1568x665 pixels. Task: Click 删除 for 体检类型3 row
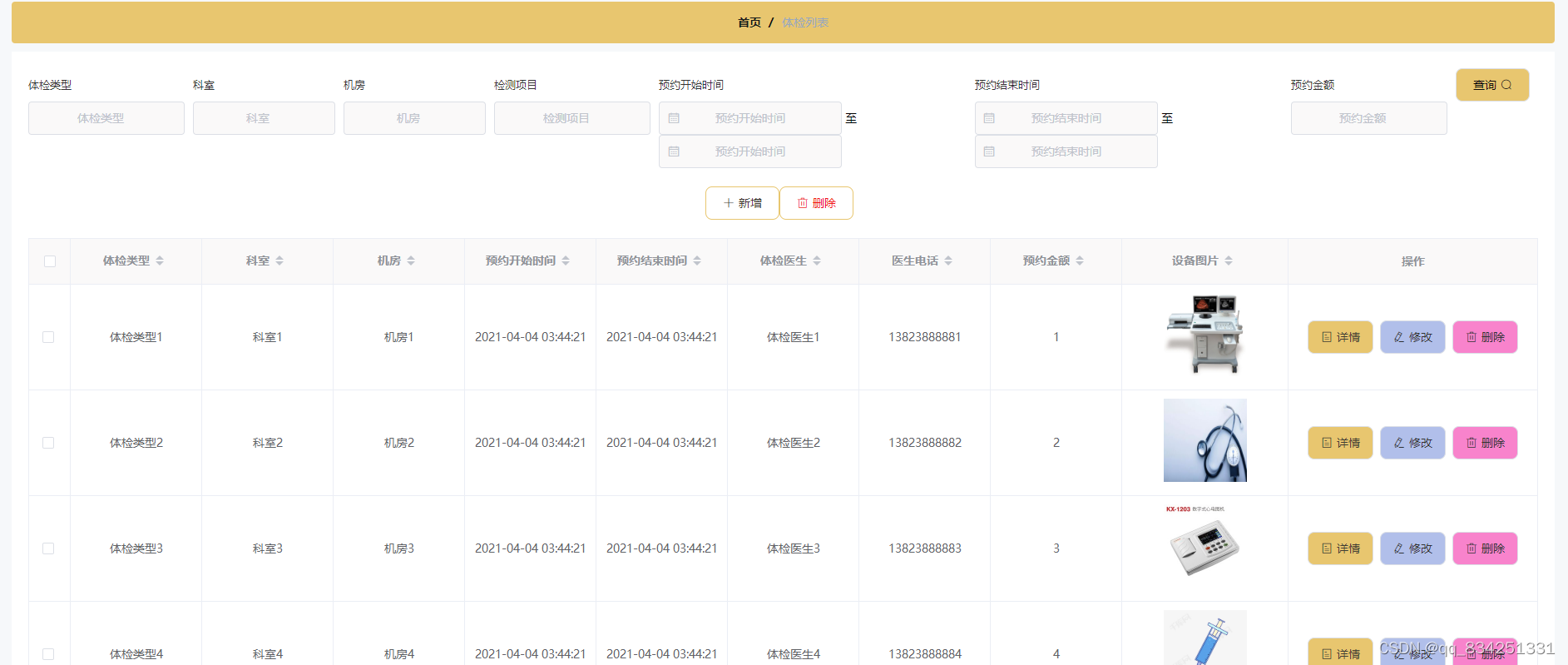[1485, 548]
